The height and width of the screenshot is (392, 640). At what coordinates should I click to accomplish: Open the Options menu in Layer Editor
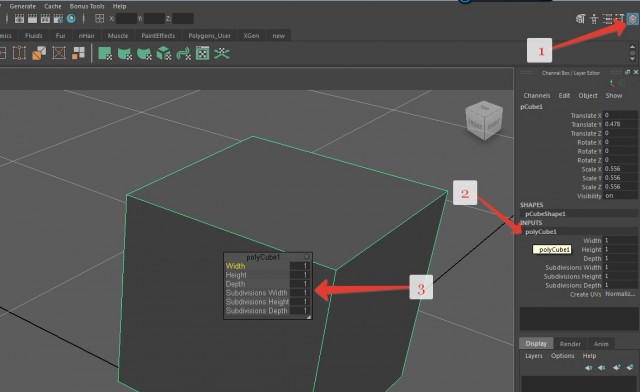(x=562, y=356)
